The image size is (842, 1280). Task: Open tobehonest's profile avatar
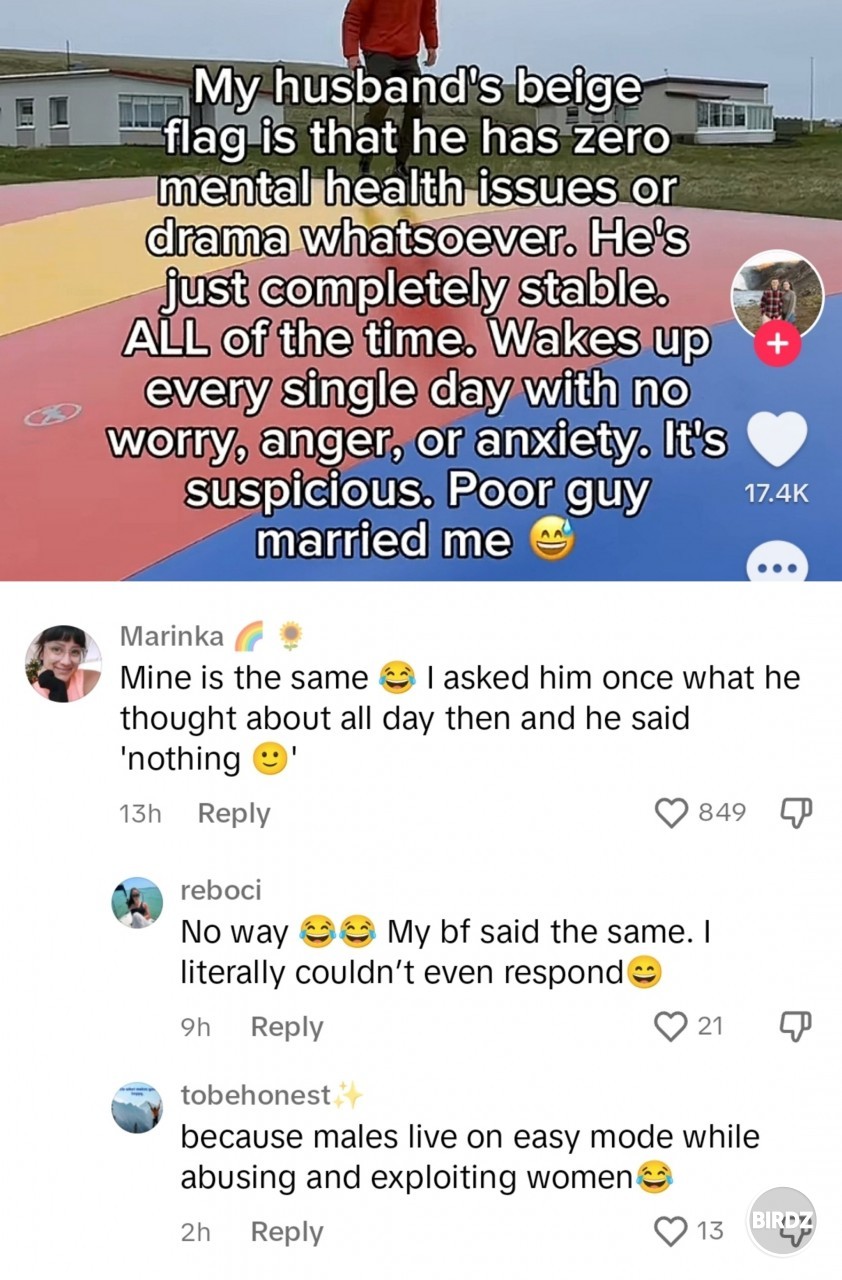pyautogui.click(x=136, y=1107)
